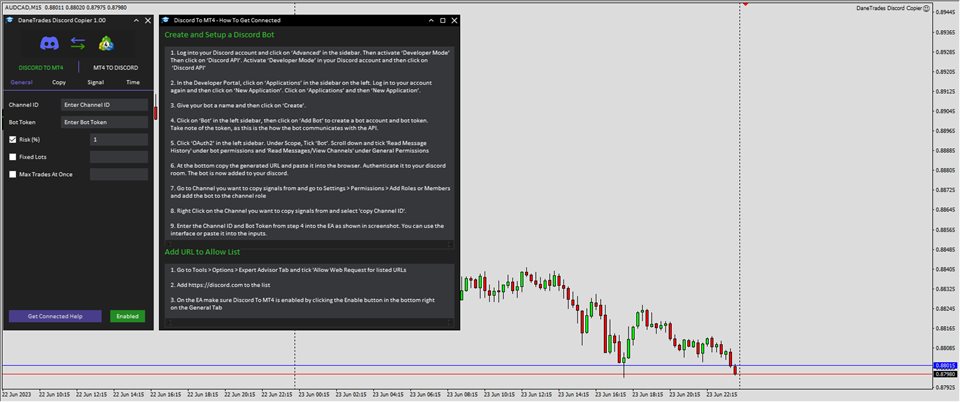Click the red horizontal ask line
Image resolution: width=960 pixels, height=402 pixels.
[465, 374]
